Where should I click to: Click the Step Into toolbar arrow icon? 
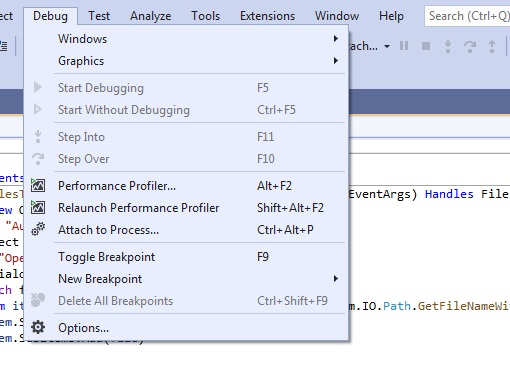[448, 46]
